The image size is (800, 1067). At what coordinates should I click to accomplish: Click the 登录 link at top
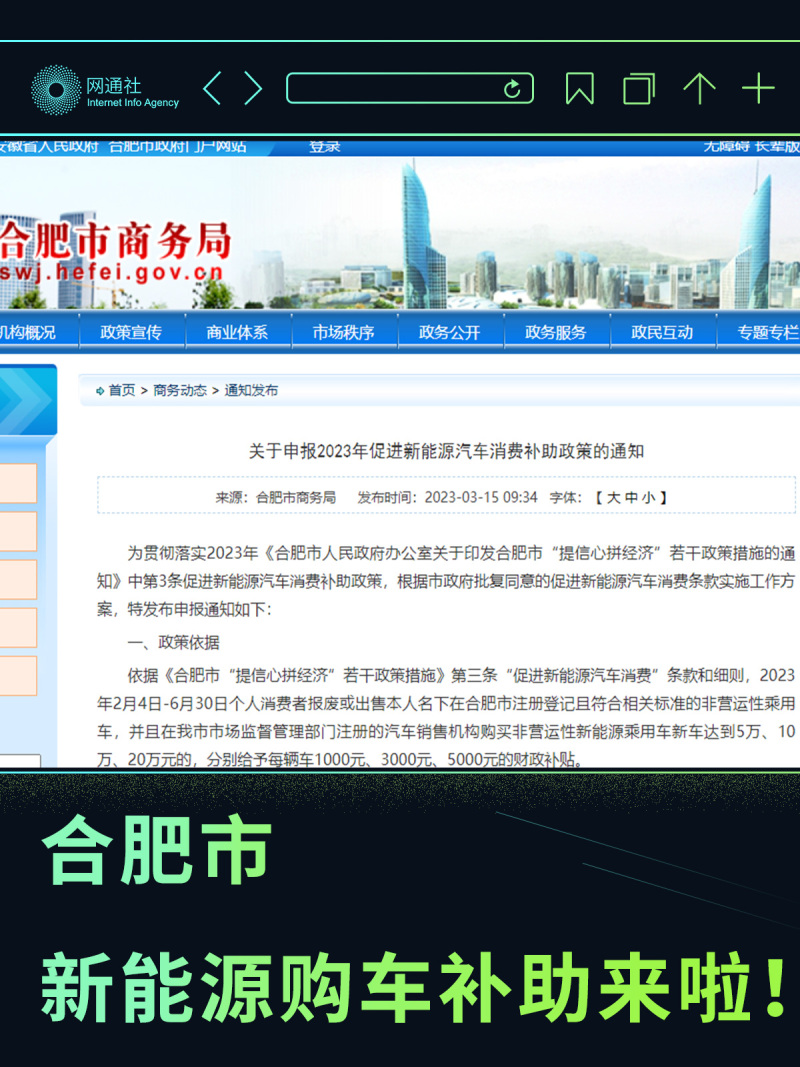pos(324,147)
